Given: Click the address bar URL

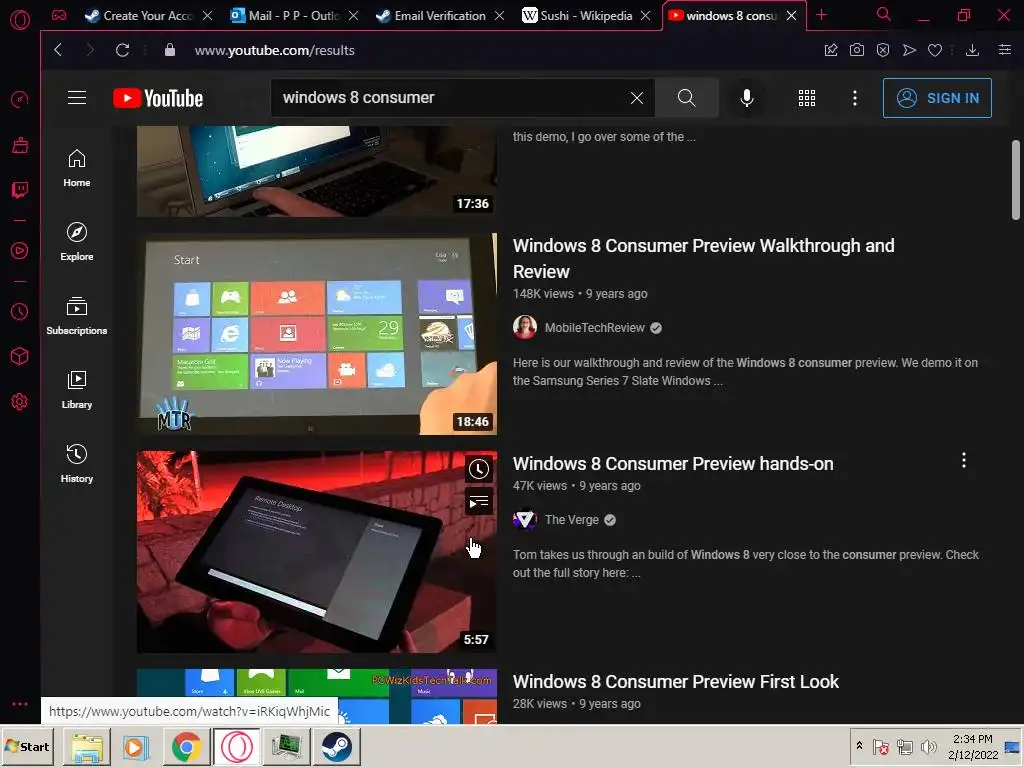Looking at the screenshot, I should point(274,50).
